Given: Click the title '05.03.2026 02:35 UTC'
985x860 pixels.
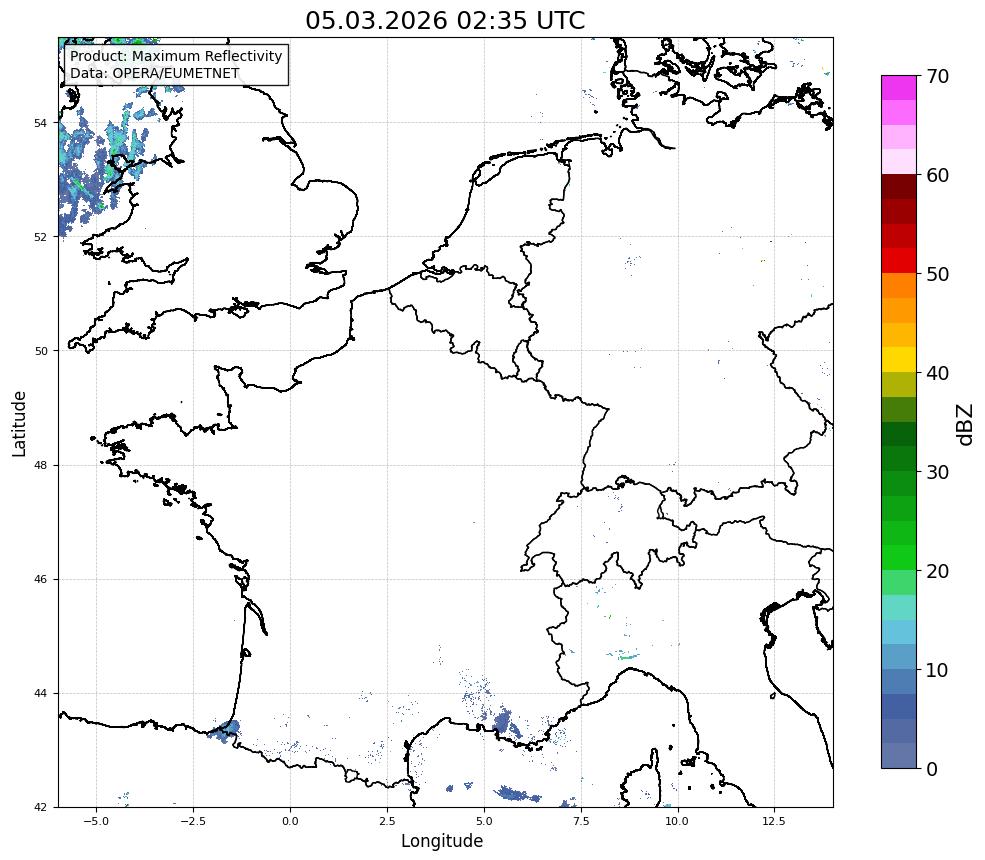Looking at the screenshot, I should (x=445, y=20).
